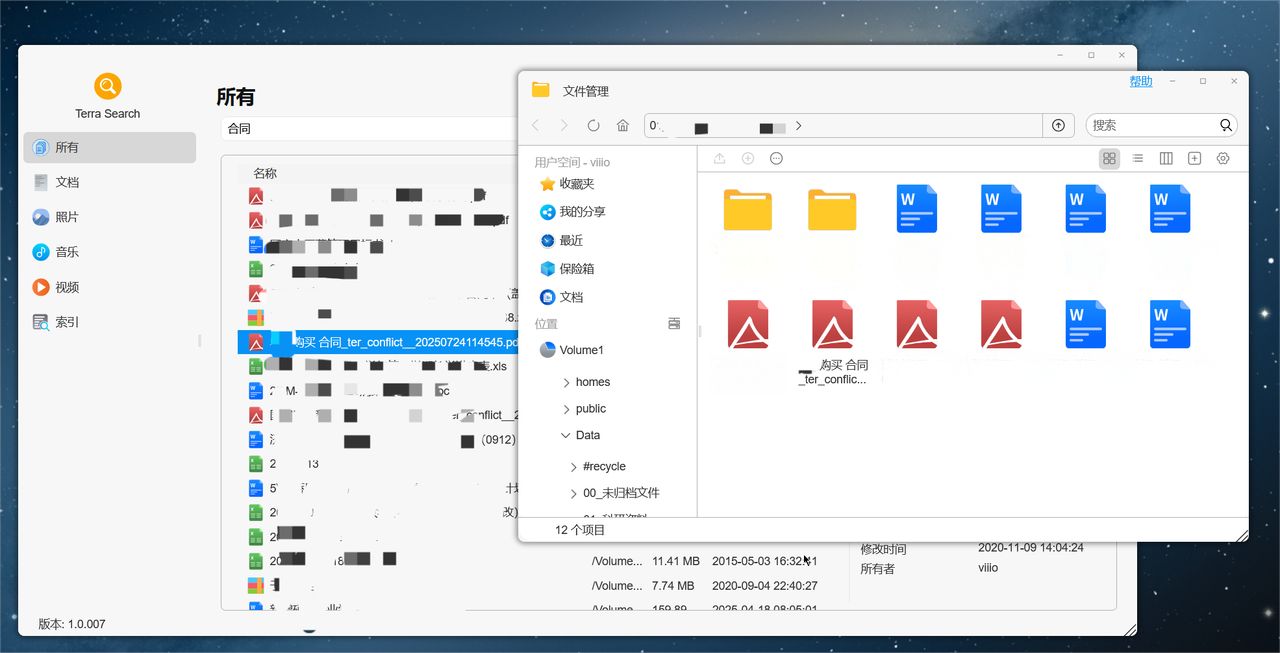Image resolution: width=1280 pixels, height=653 pixels.
Task: Click the storage icon beside 位置
Action: click(x=674, y=324)
